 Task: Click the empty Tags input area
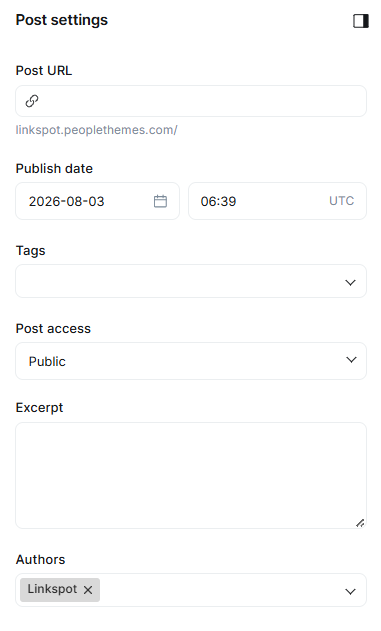191,281
